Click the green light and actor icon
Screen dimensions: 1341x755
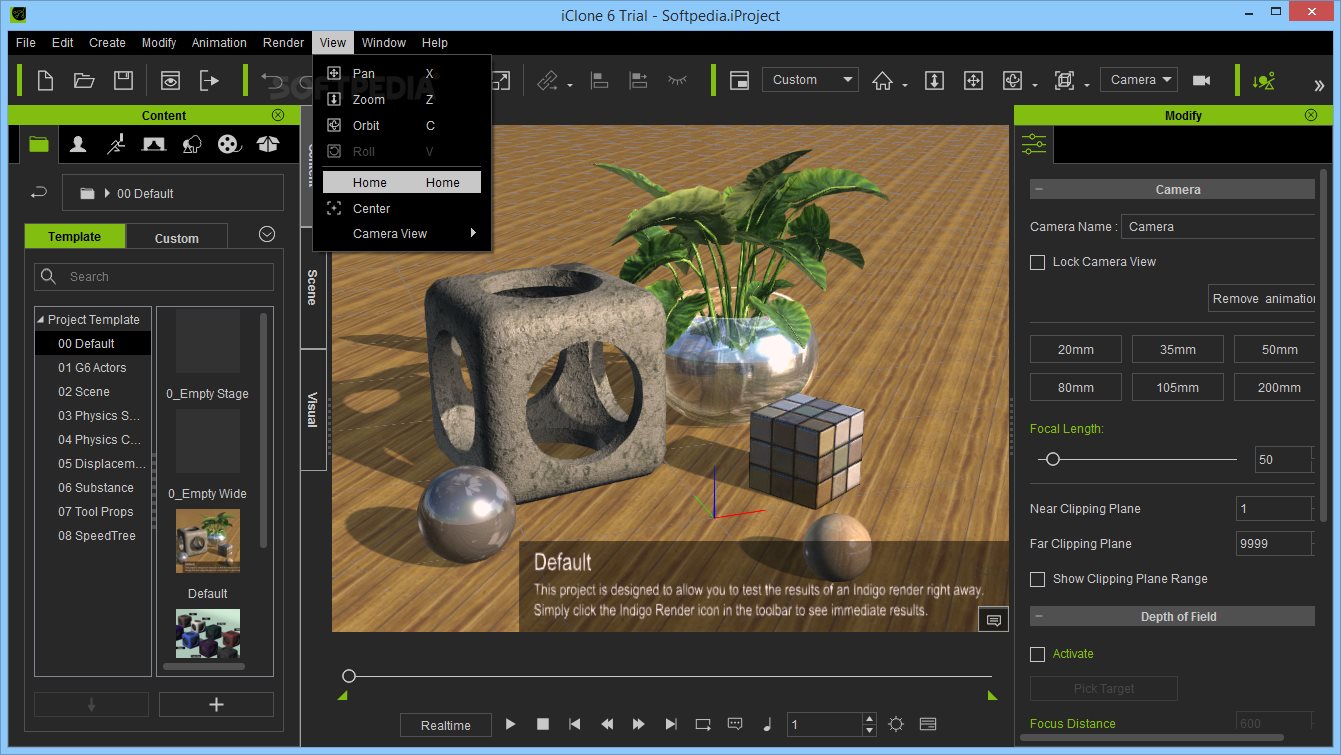(1264, 80)
